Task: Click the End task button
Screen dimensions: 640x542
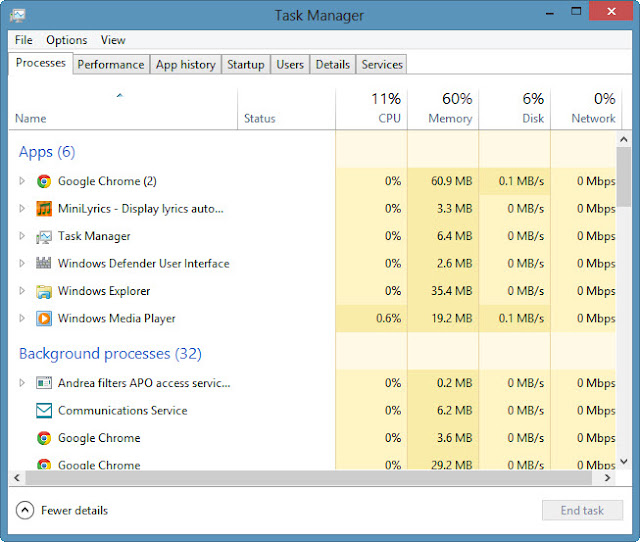Action: pos(582,510)
